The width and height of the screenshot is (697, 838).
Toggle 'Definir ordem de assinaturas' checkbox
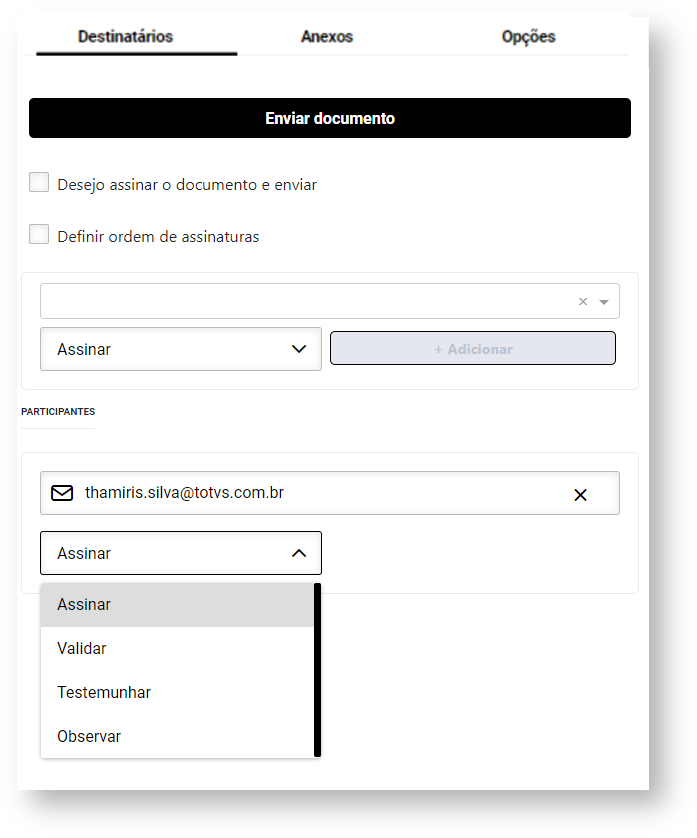[39, 235]
